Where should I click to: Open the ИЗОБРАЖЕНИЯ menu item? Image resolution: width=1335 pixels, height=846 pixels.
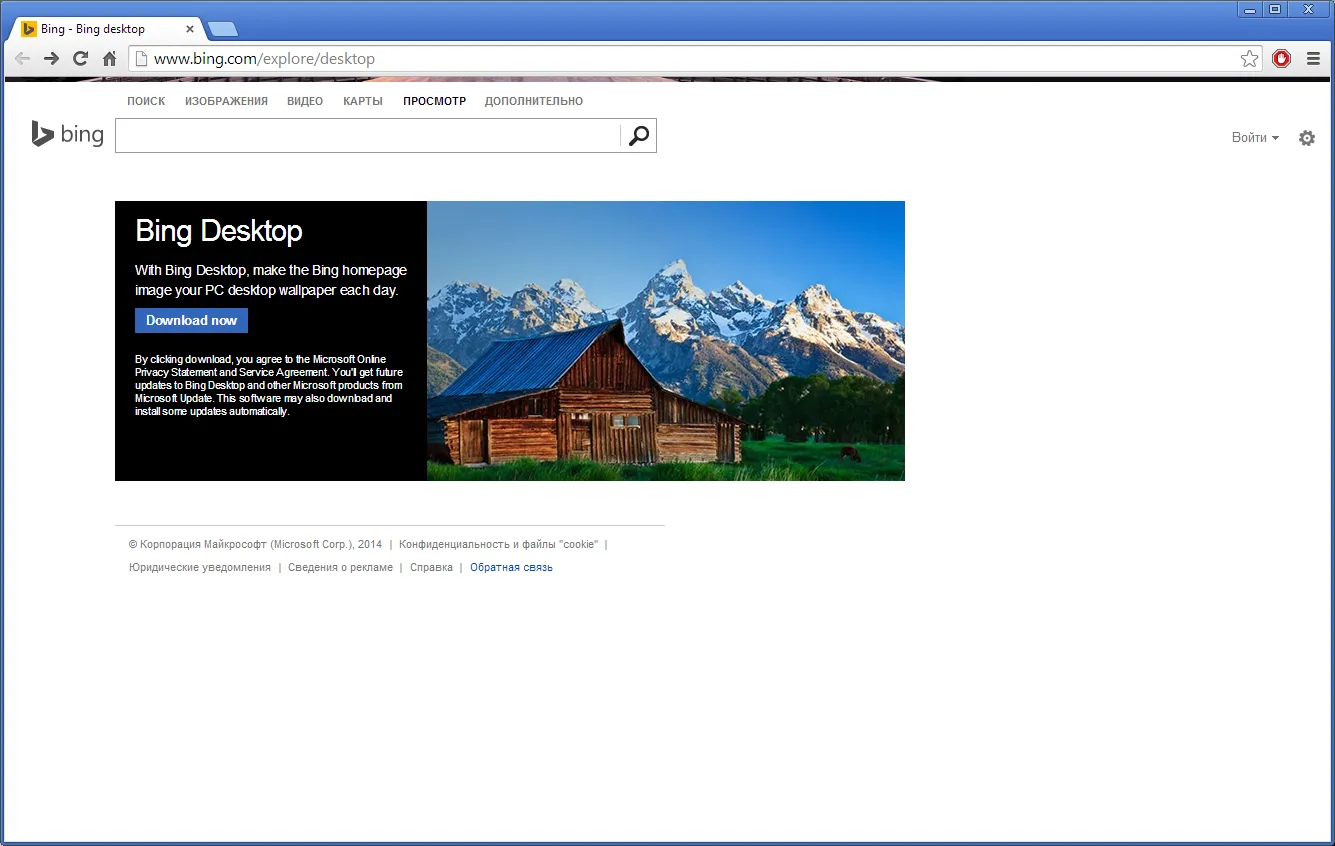(226, 101)
